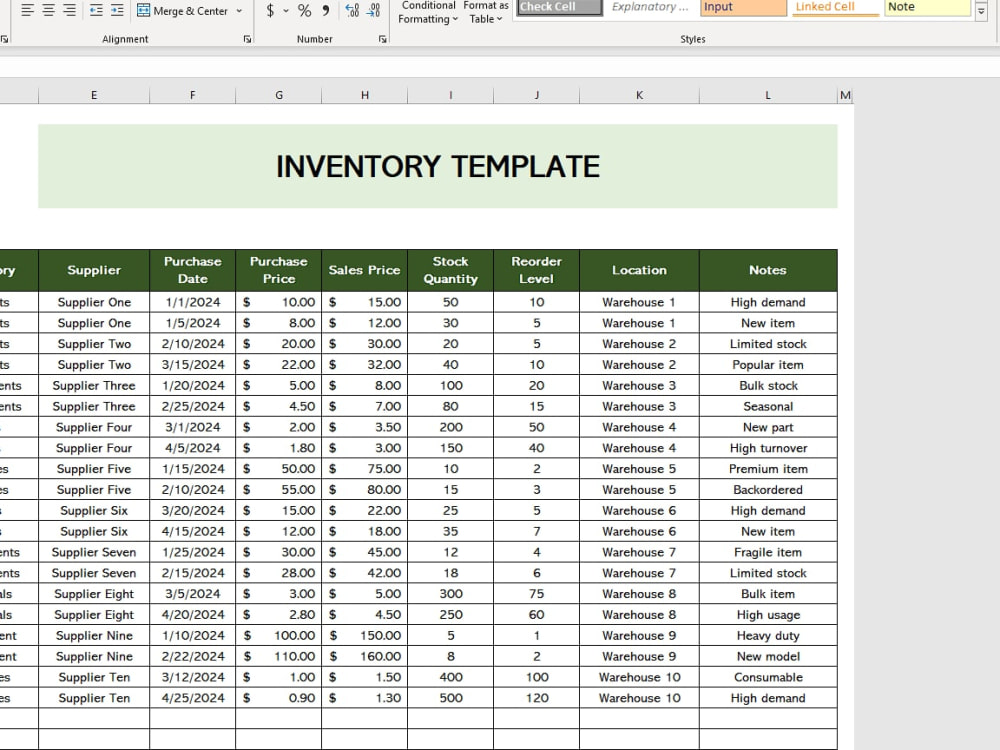Select column K header

(x=639, y=95)
